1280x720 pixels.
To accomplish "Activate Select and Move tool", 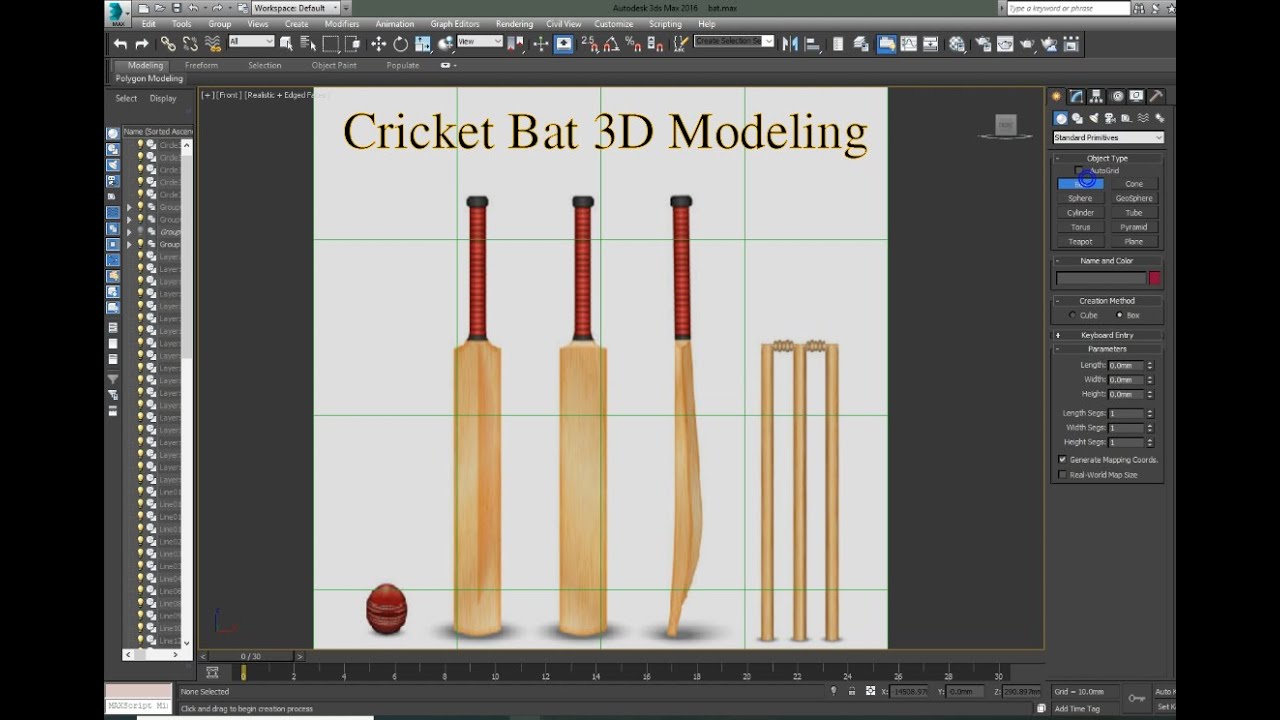I will coord(378,44).
